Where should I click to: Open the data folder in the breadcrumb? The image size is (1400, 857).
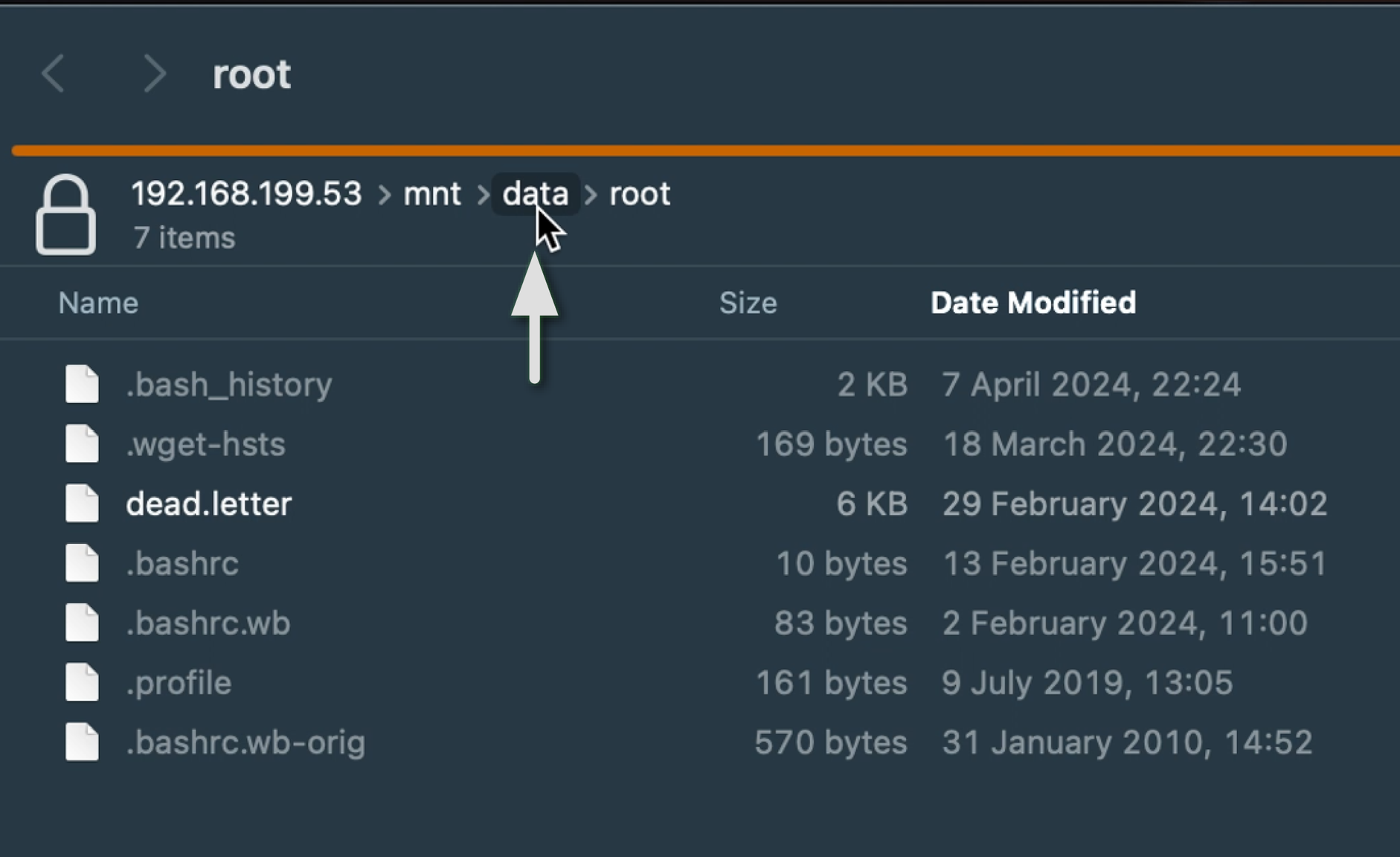pyautogui.click(x=534, y=194)
